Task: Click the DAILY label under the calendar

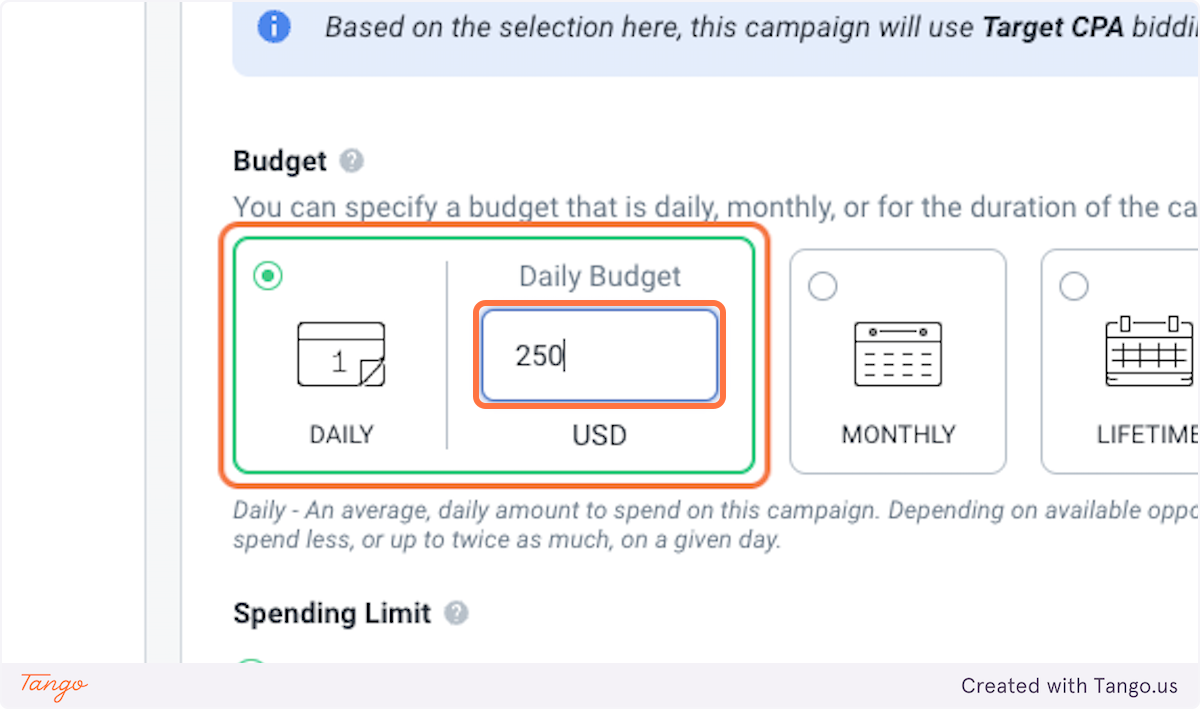Action: [x=341, y=435]
